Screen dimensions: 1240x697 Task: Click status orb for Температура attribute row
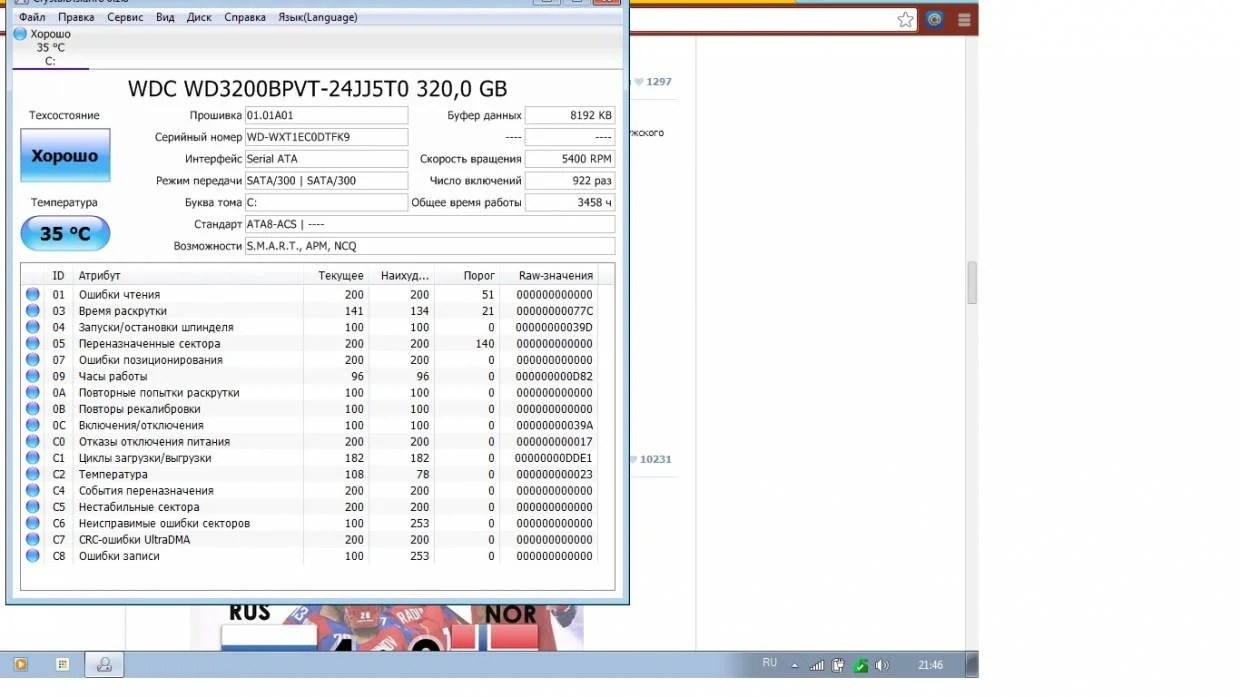(x=33, y=474)
